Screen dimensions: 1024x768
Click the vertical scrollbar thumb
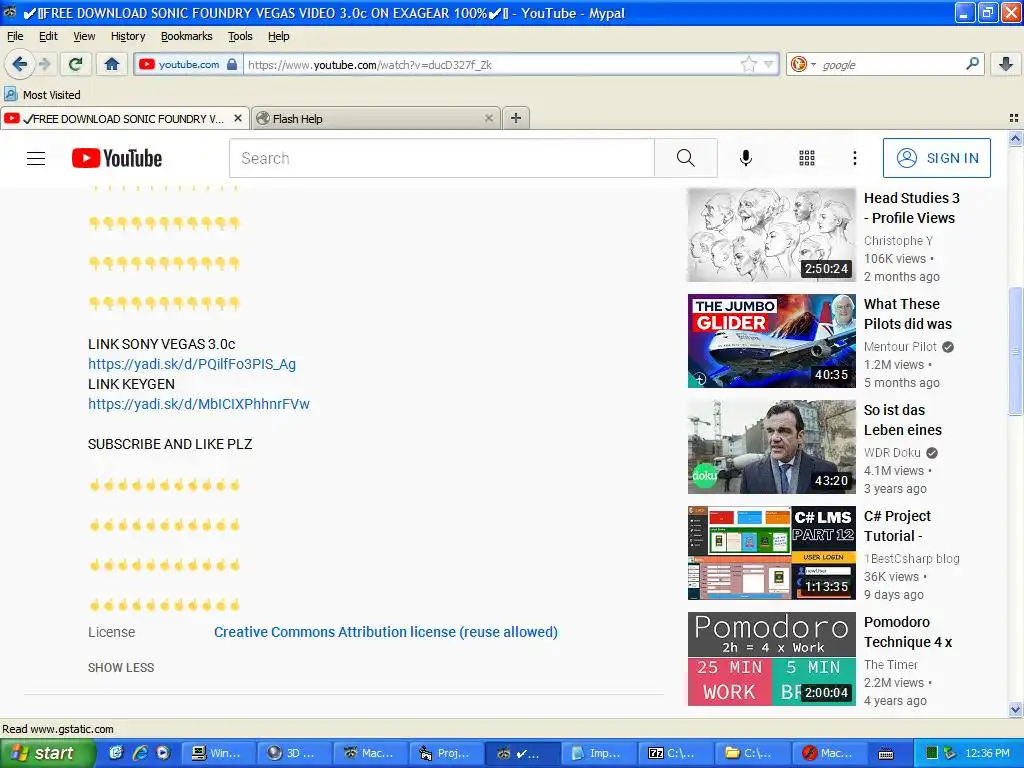tap(1015, 351)
